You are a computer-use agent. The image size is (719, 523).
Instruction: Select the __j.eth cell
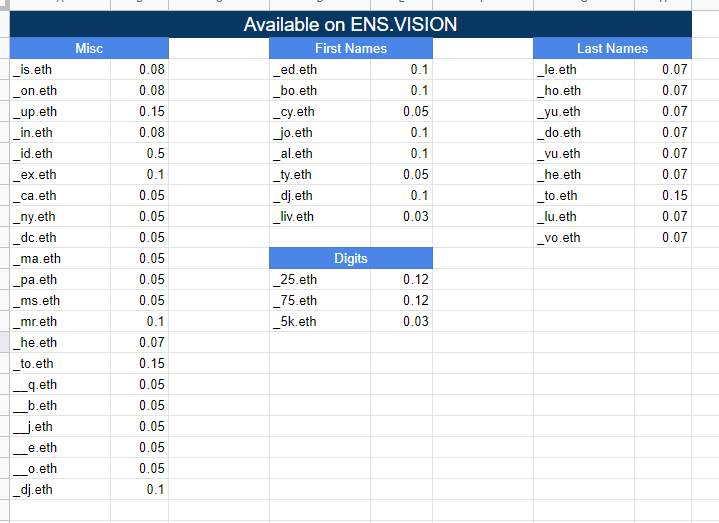coord(60,427)
